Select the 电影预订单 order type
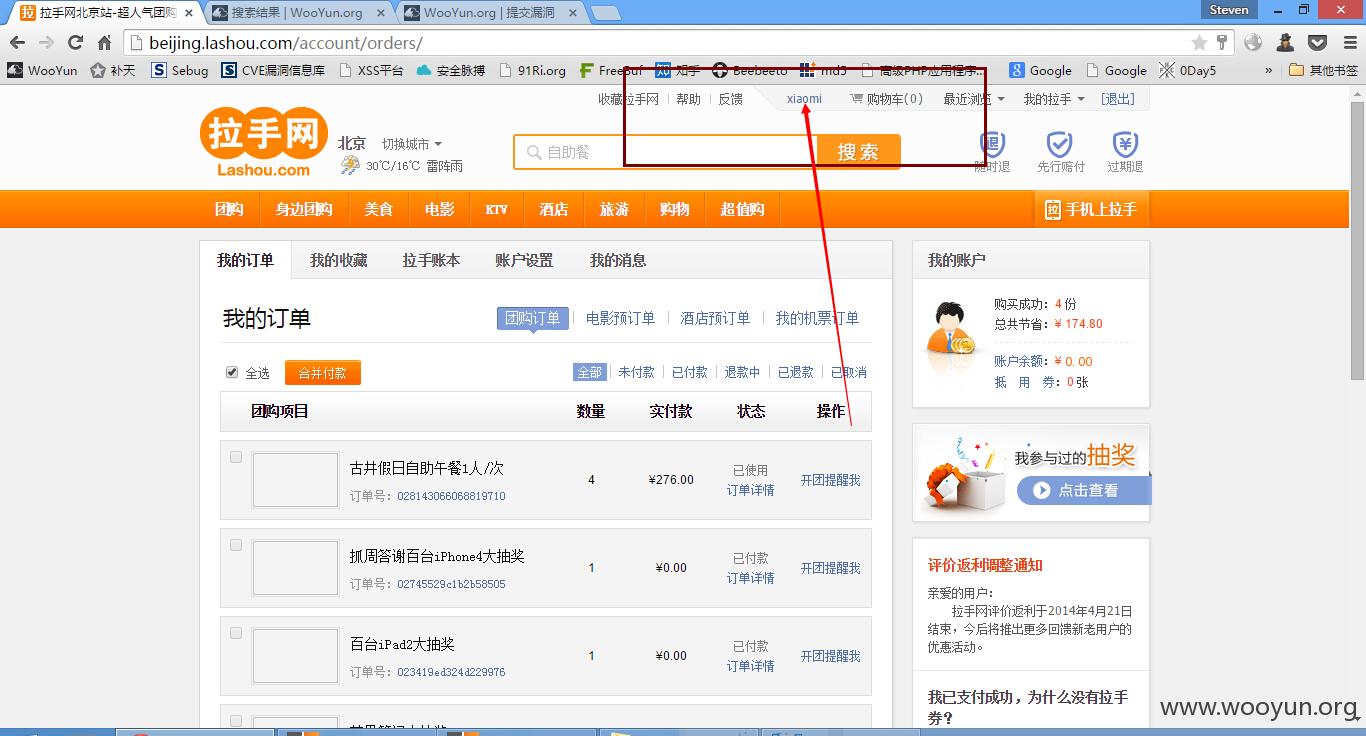1366x736 pixels. tap(620, 318)
